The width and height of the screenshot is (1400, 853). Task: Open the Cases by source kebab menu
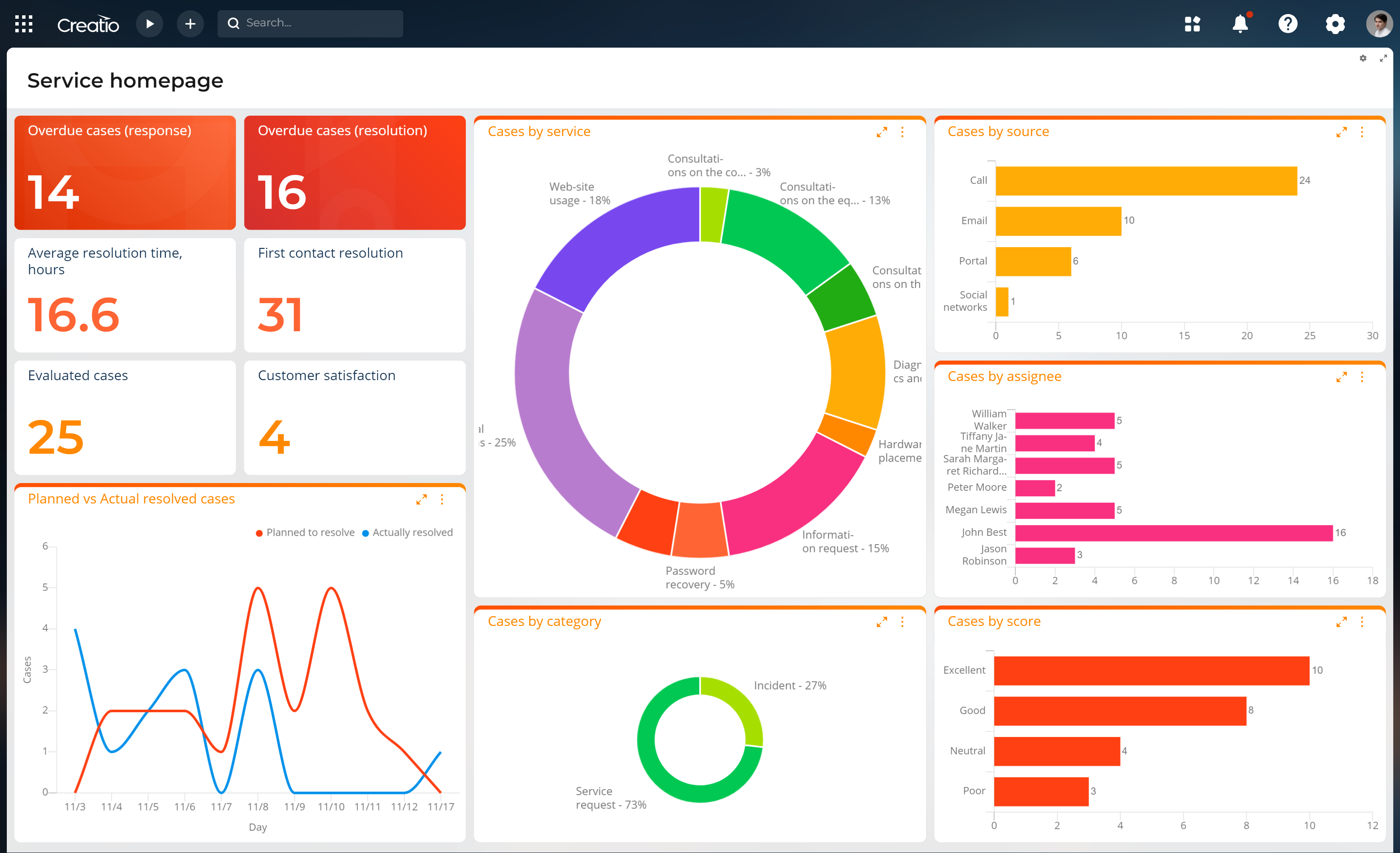point(1363,132)
